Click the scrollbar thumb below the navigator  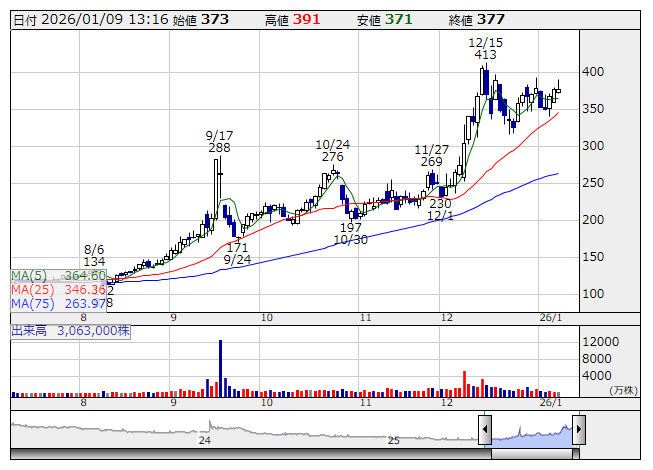tap(531, 454)
